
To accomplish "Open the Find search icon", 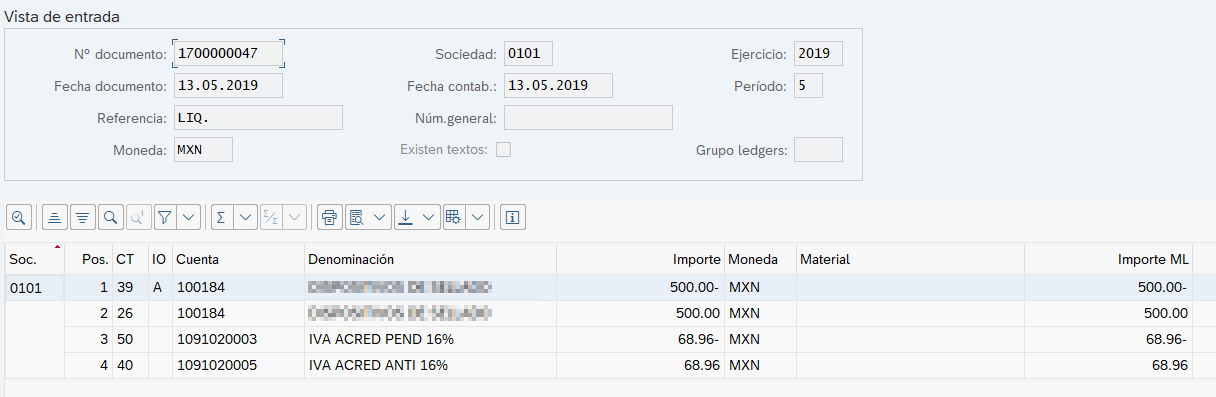I will 110,217.
